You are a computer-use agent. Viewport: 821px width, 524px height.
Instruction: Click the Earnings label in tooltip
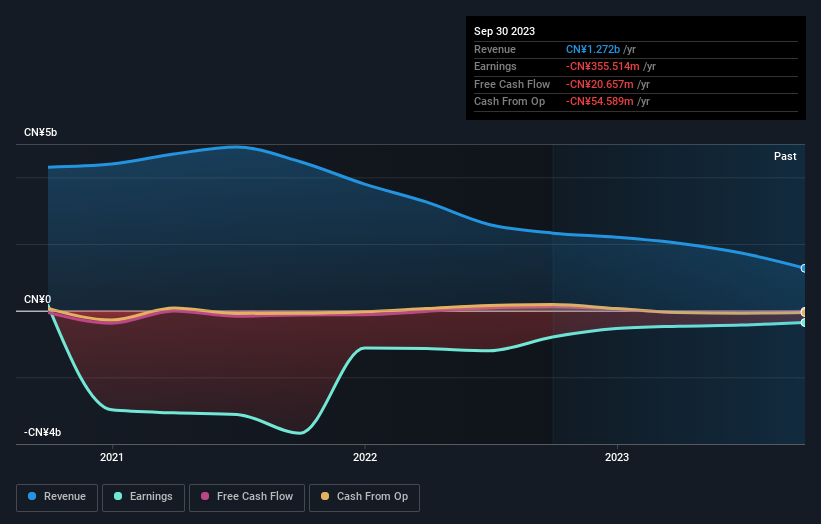pyautogui.click(x=495, y=66)
